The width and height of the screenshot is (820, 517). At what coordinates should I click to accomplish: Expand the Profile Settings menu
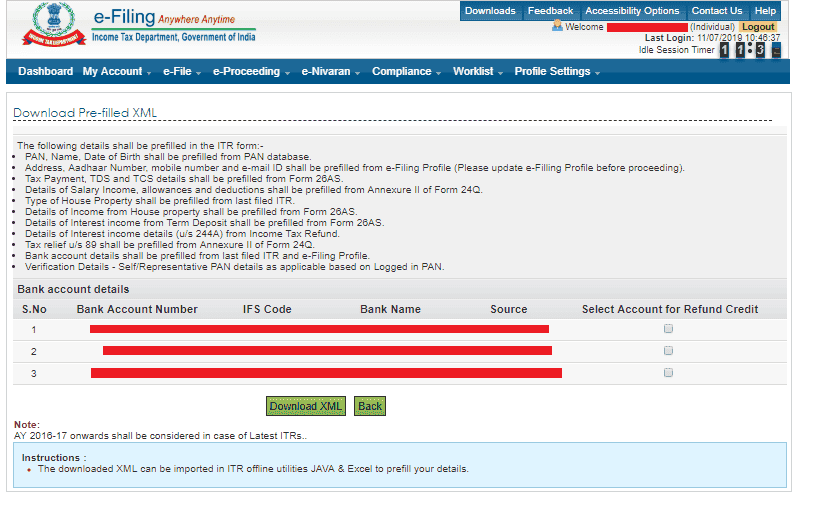click(x=557, y=72)
